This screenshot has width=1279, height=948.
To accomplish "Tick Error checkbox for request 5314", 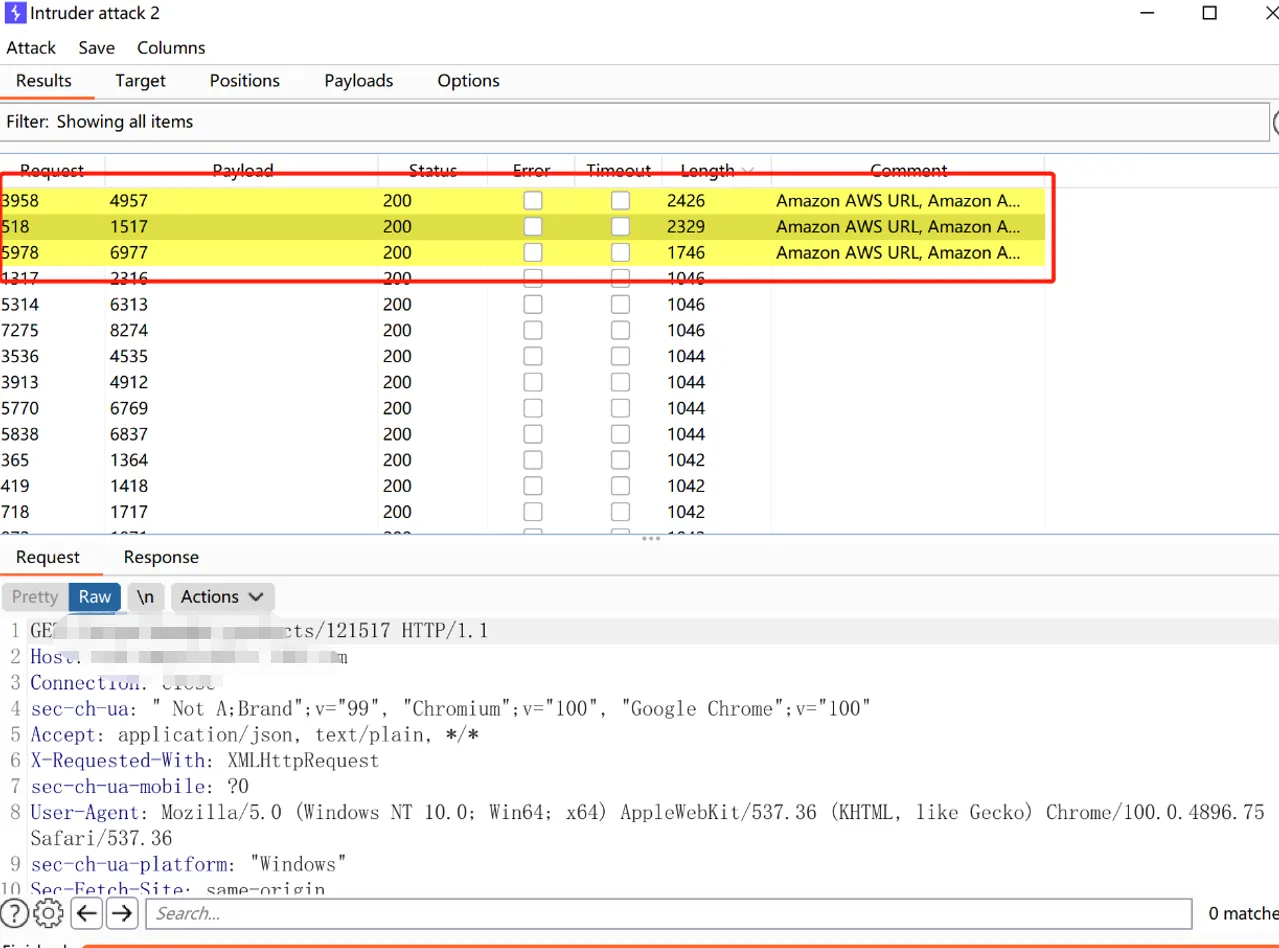I will point(533,305).
